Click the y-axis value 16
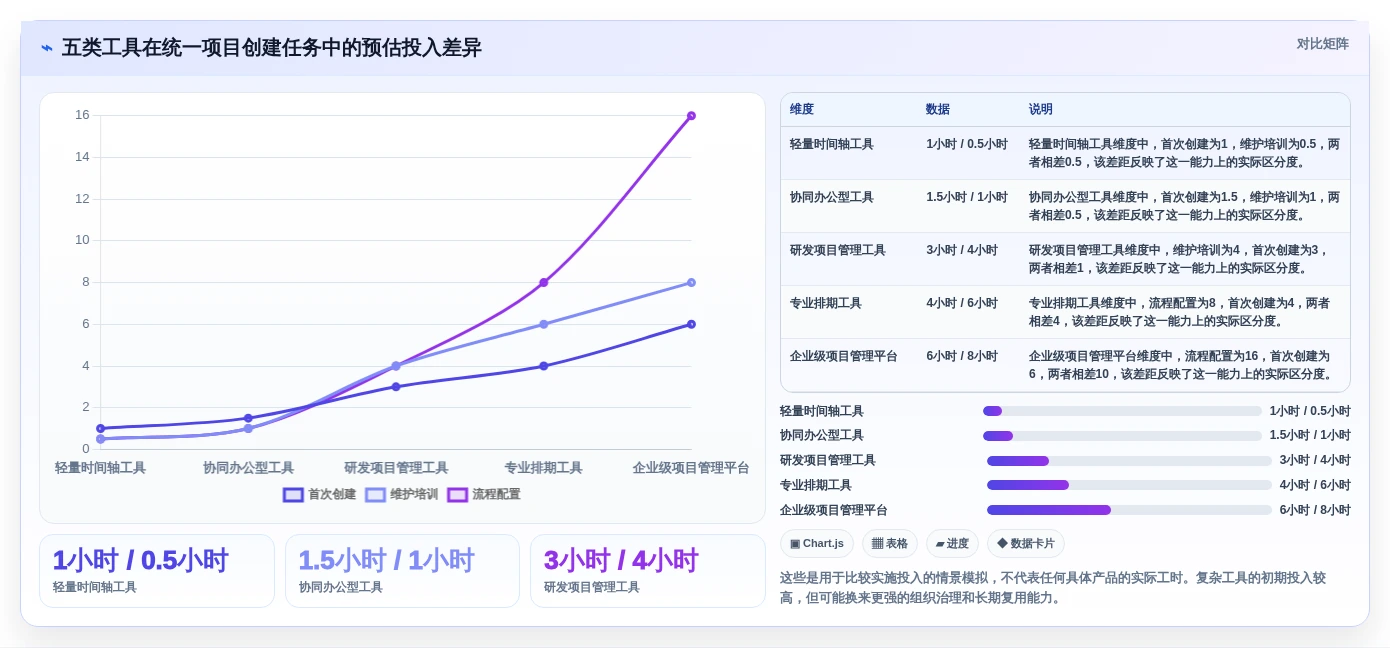 click(x=82, y=115)
